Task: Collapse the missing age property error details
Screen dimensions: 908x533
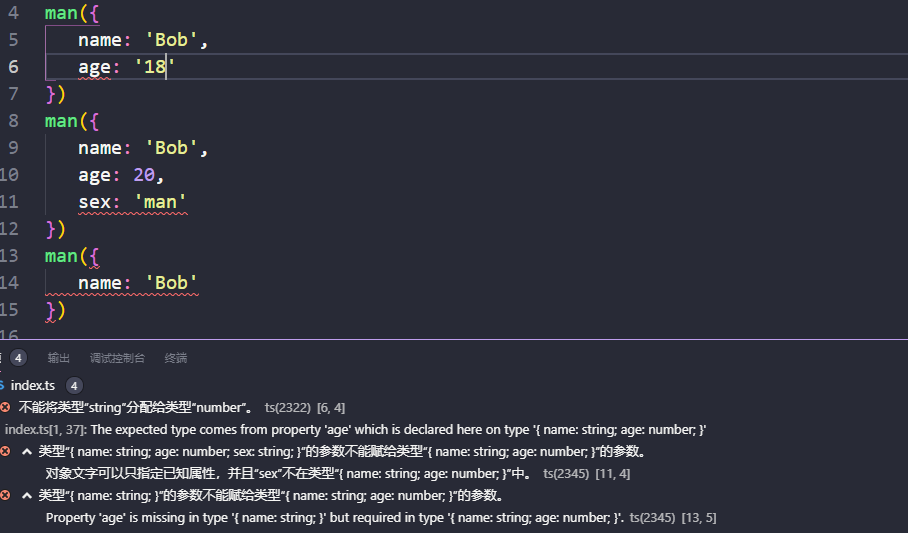Action: 27,495
